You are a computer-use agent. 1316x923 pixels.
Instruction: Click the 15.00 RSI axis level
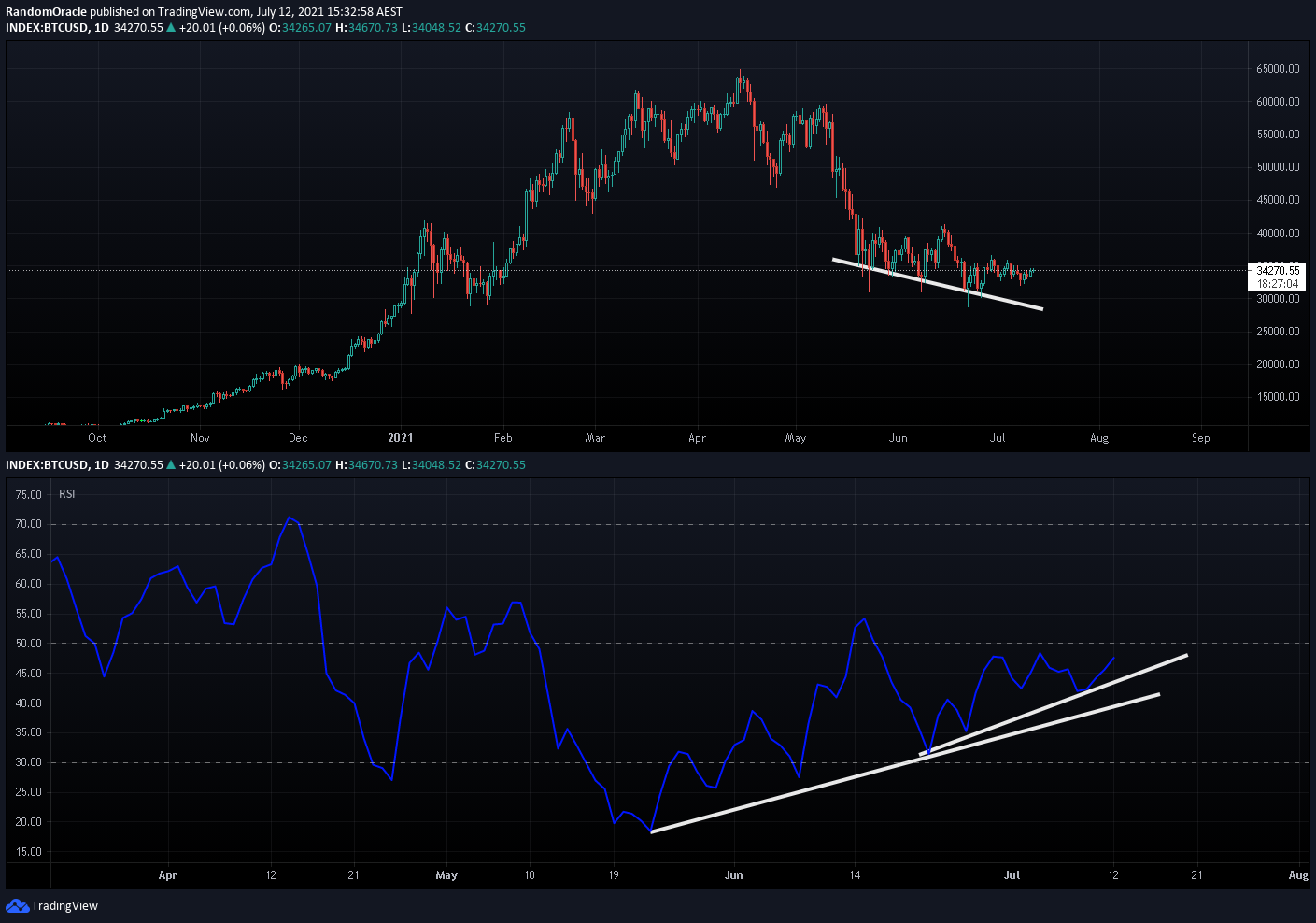pyautogui.click(x=29, y=852)
